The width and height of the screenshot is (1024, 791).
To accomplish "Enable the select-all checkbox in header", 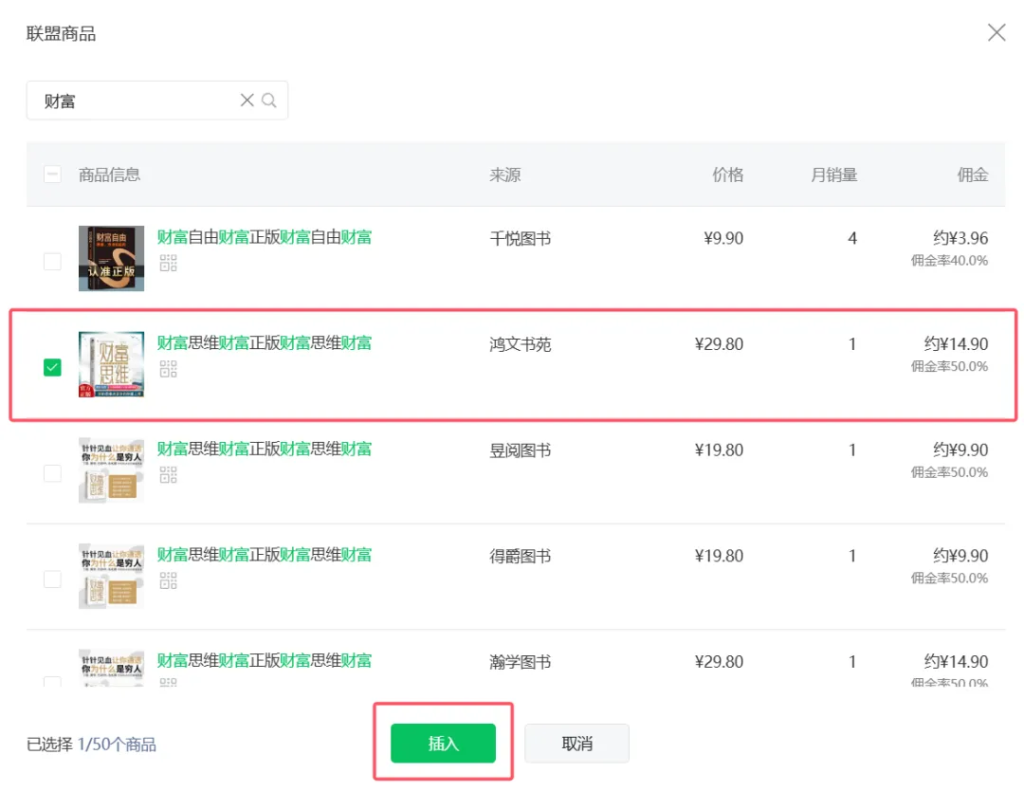I will click(52, 175).
